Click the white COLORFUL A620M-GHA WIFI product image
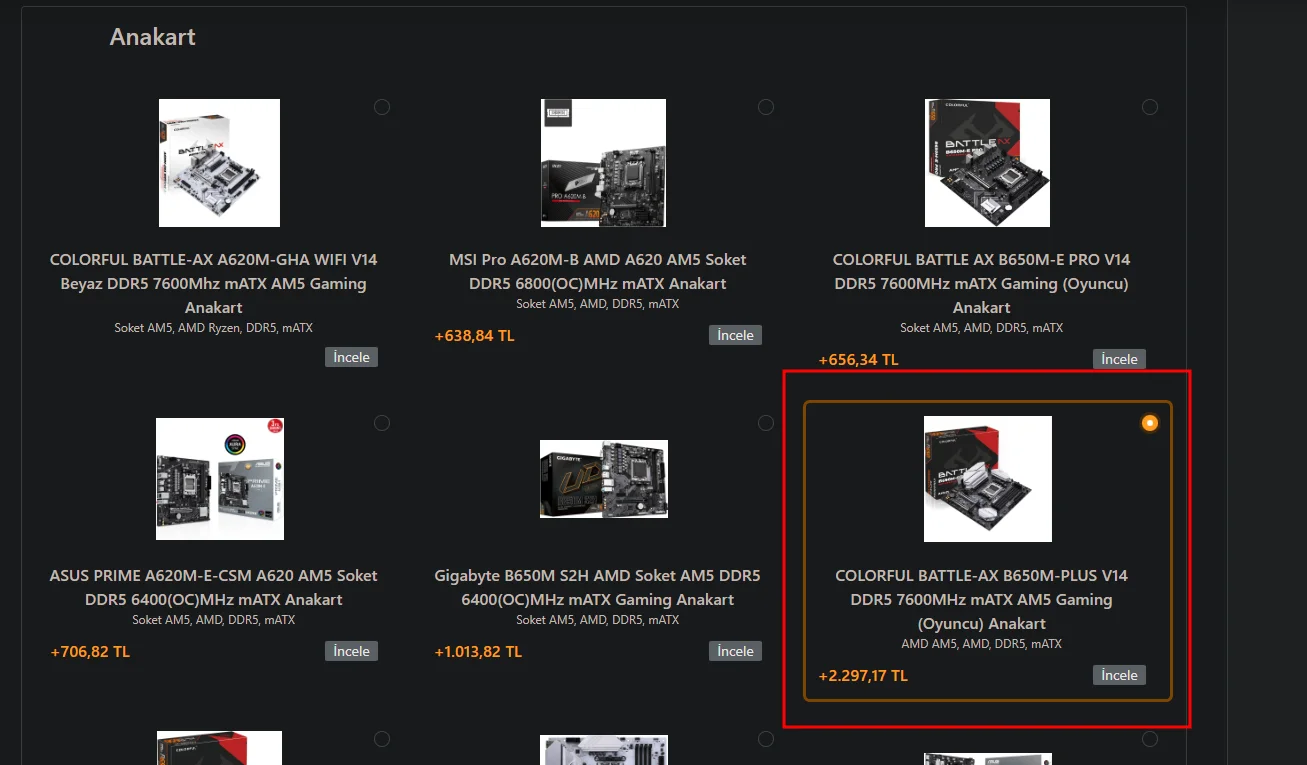Image resolution: width=1307 pixels, height=765 pixels. [x=219, y=163]
